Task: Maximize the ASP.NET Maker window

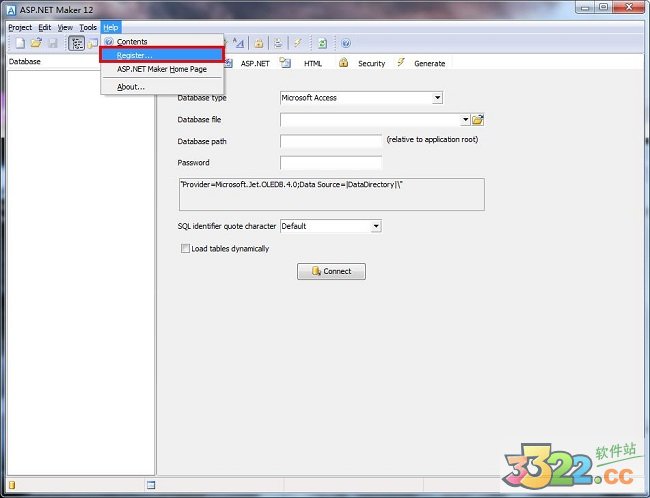Action: [x=604, y=7]
